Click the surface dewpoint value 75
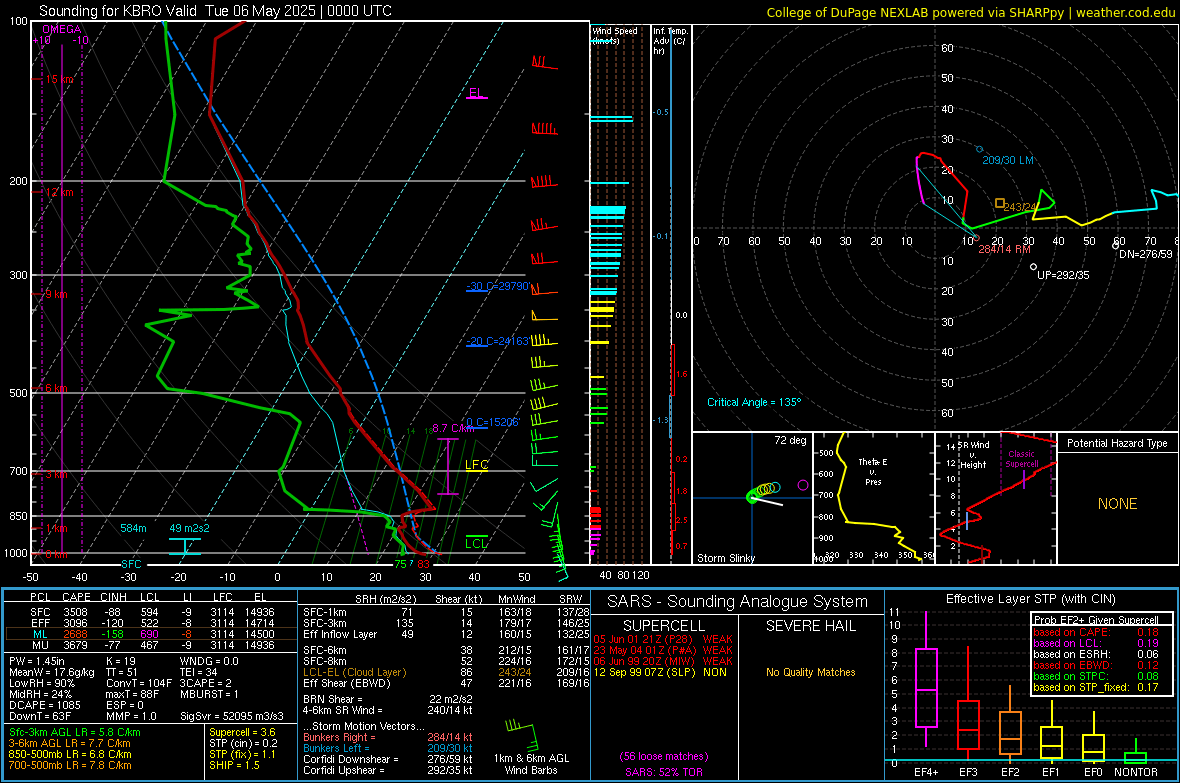1180x783 pixels. [400, 564]
